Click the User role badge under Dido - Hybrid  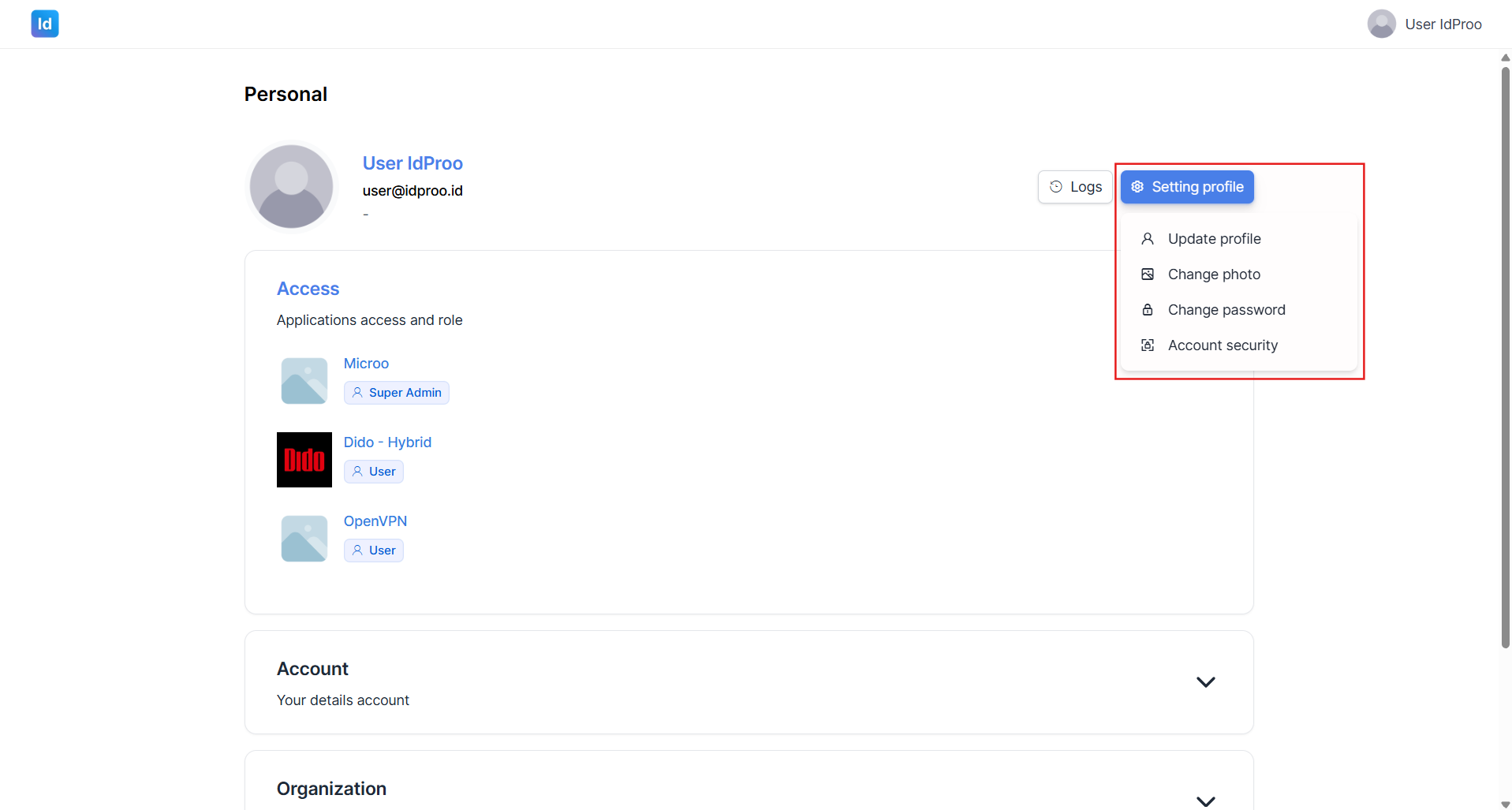374,472
